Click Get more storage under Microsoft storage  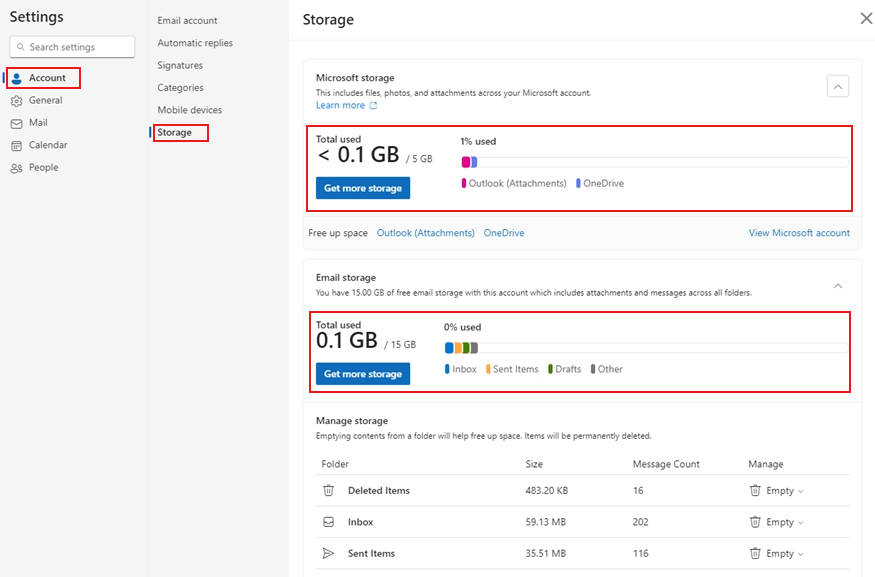363,188
